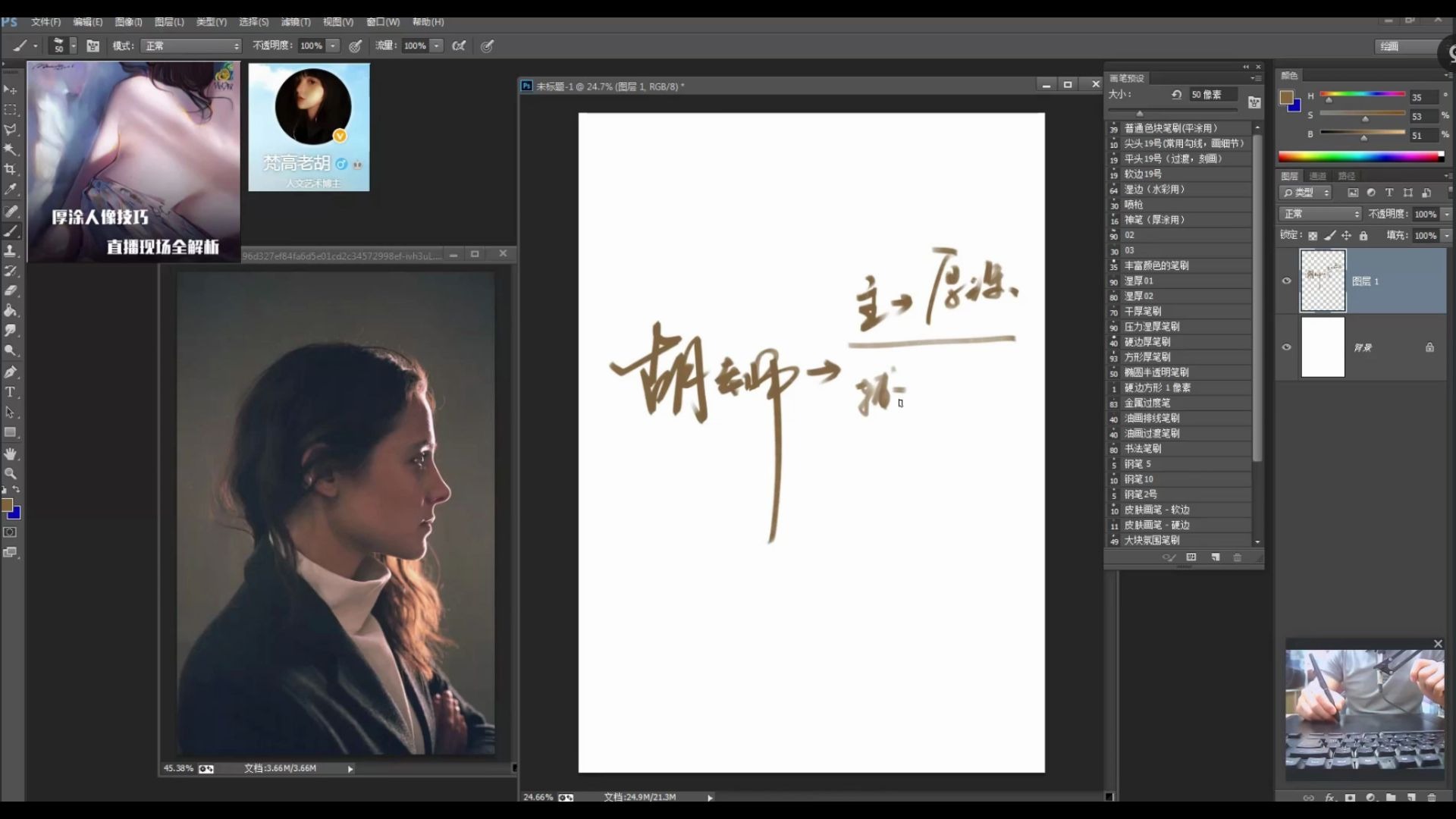Select the Clone Stamp tool
Screen dimensions: 1456x819
[11, 252]
